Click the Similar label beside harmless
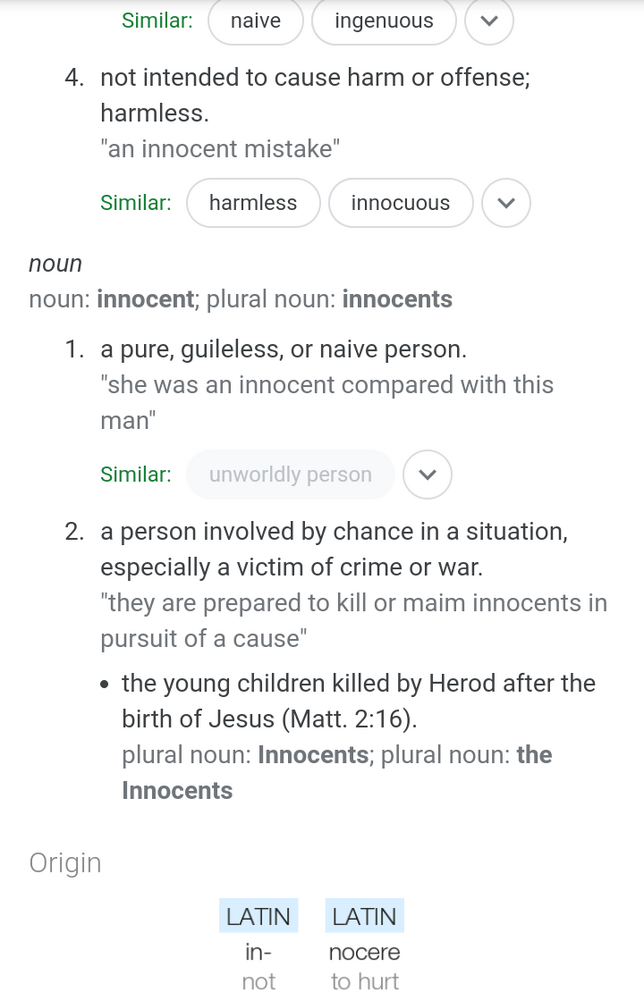Viewport: 644px width, 1000px height. [x=136, y=203]
